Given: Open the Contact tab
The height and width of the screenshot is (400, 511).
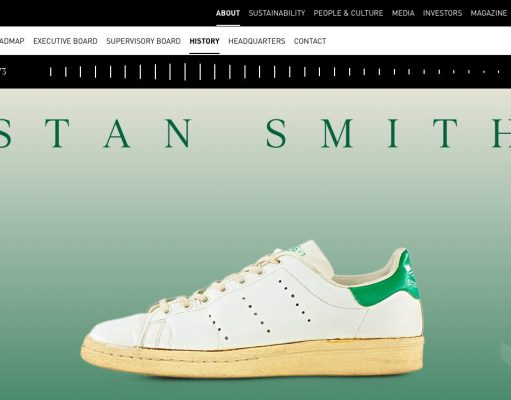Looking at the screenshot, I should point(310,41).
